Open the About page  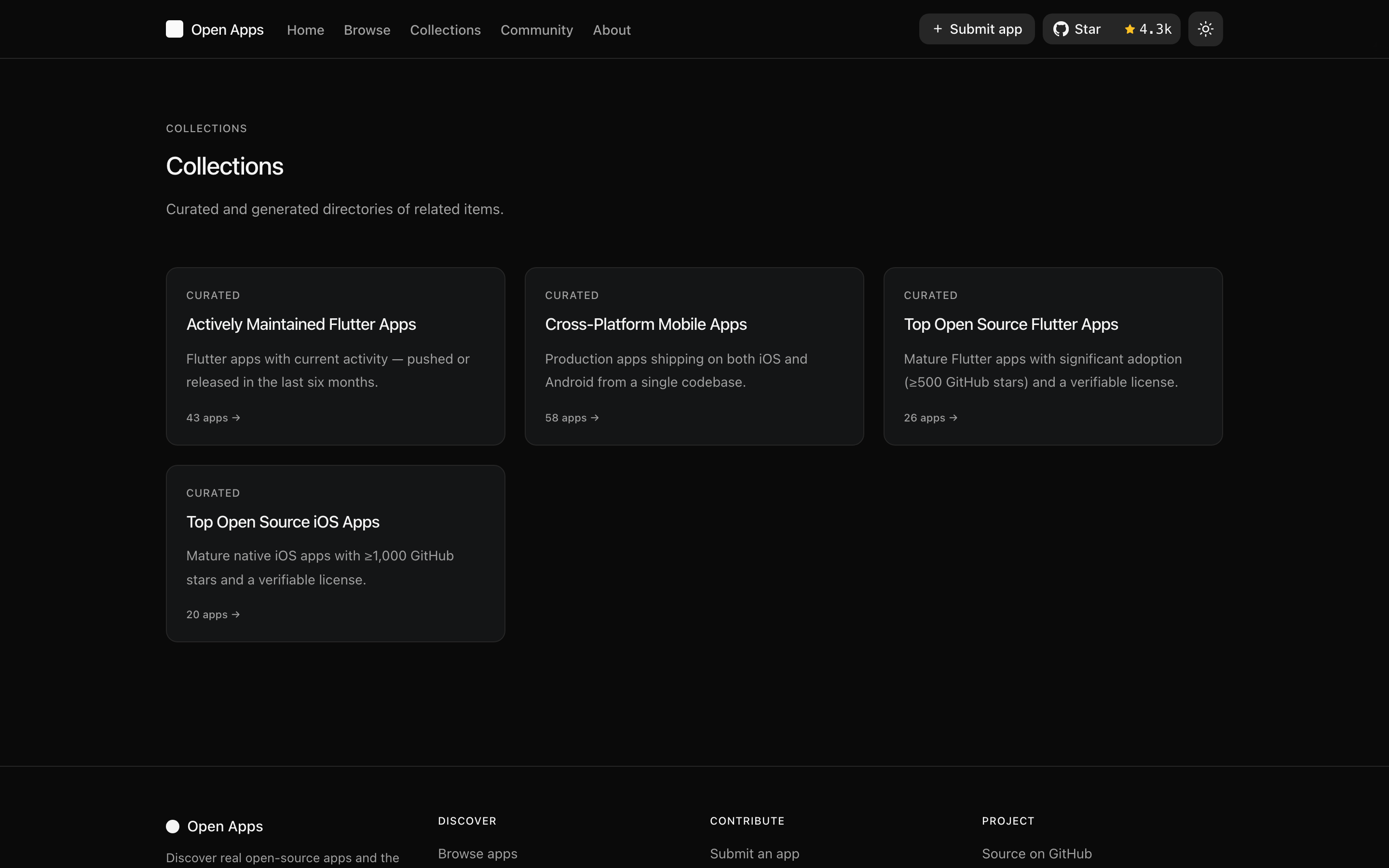(612, 30)
